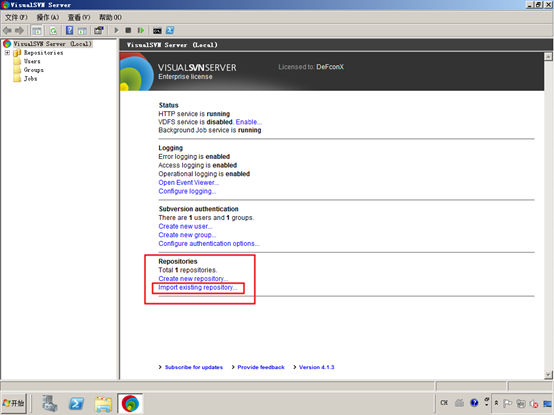Click the volume muted tray icon
Screen dimensions: 554x415
(x=534, y=403)
